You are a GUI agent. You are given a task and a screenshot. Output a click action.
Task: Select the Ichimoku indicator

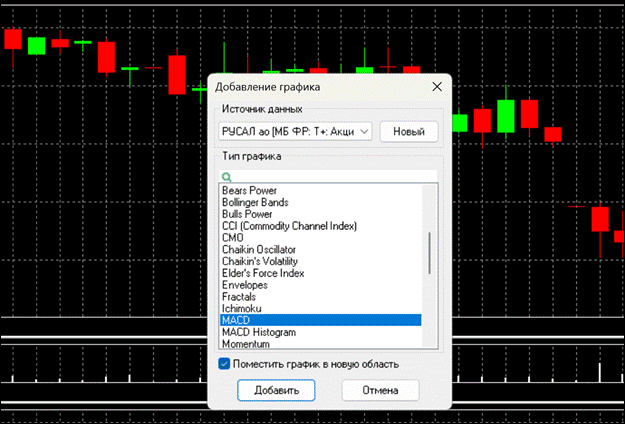242,309
